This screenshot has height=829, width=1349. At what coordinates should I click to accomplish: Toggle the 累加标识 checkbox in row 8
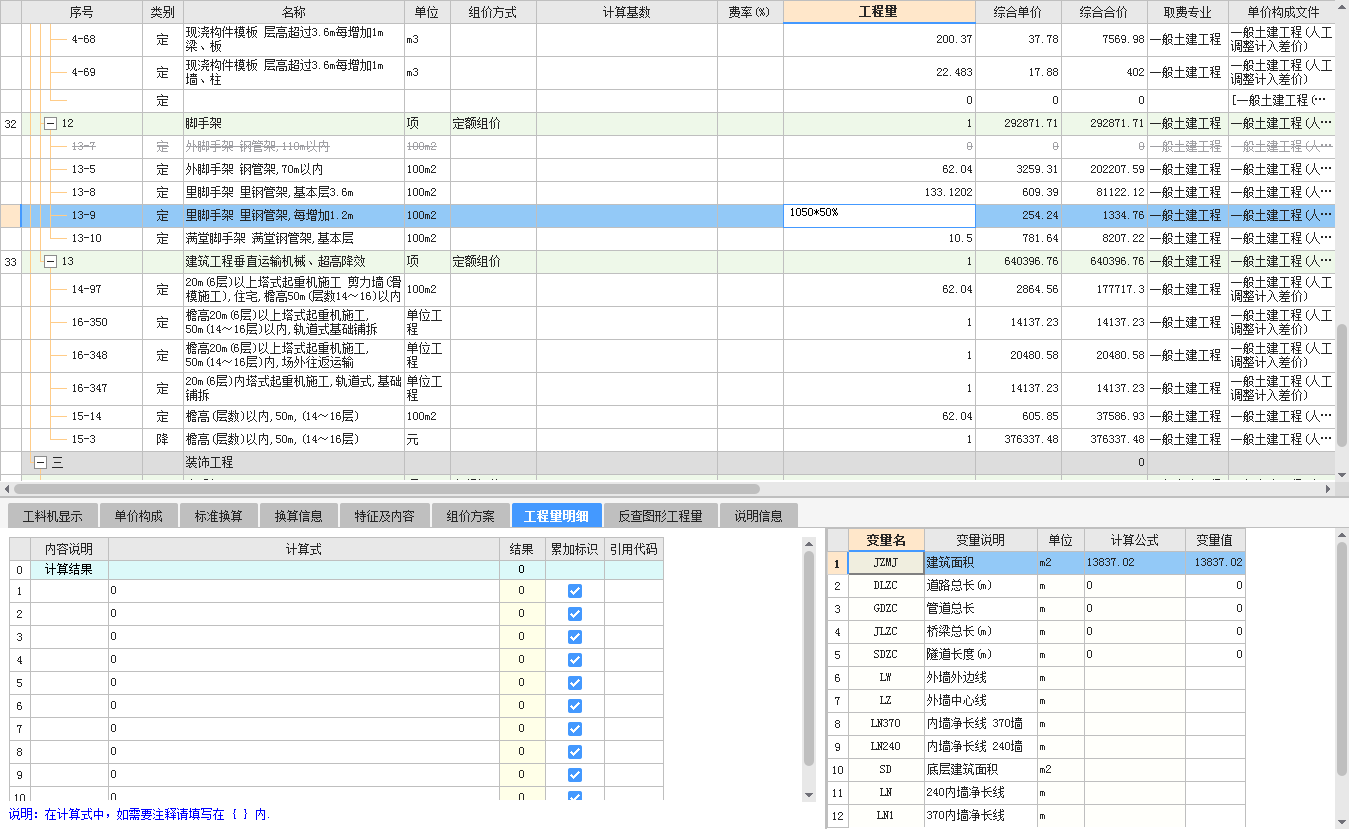click(x=574, y=752)
